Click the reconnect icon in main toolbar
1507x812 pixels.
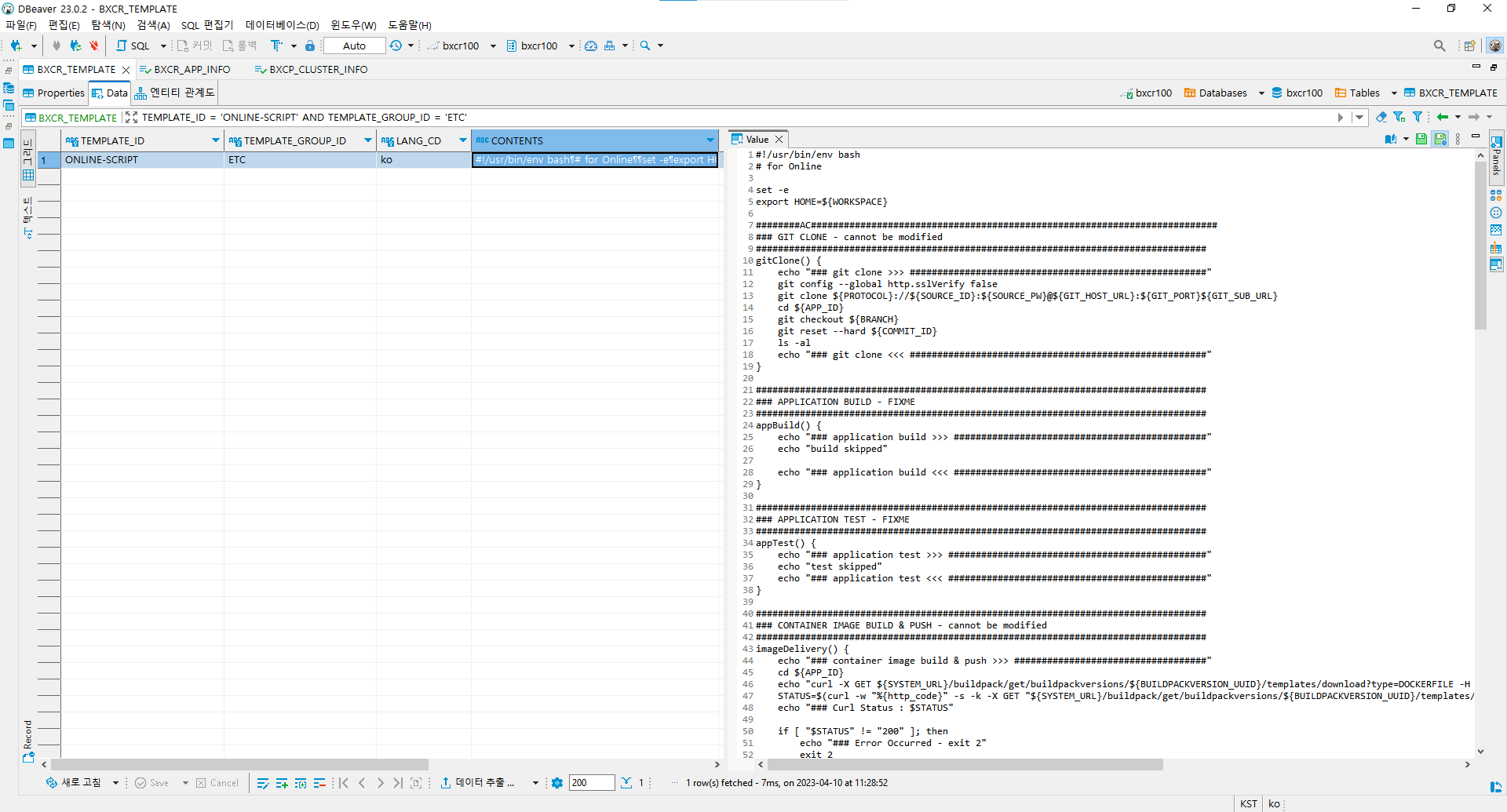coord(75,46)
